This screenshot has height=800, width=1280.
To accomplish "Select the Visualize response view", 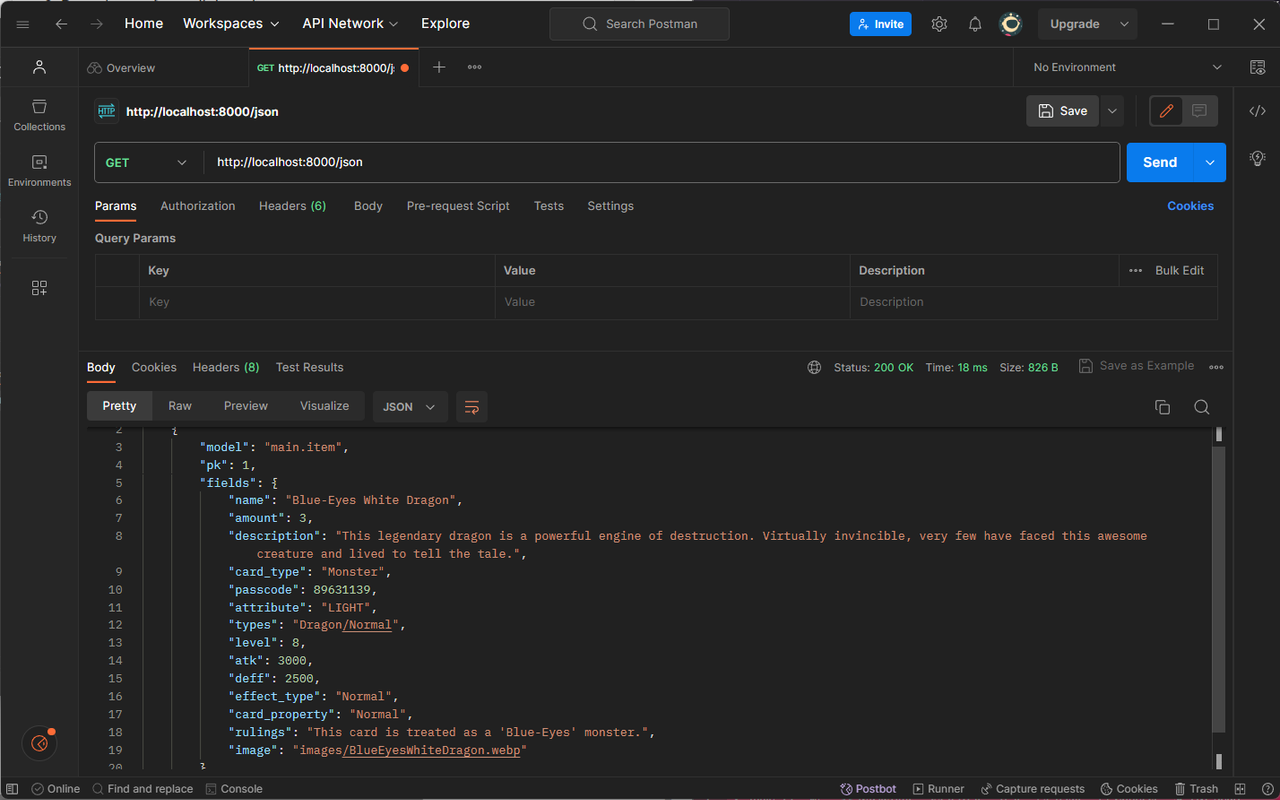I will (x=325, y=406).
